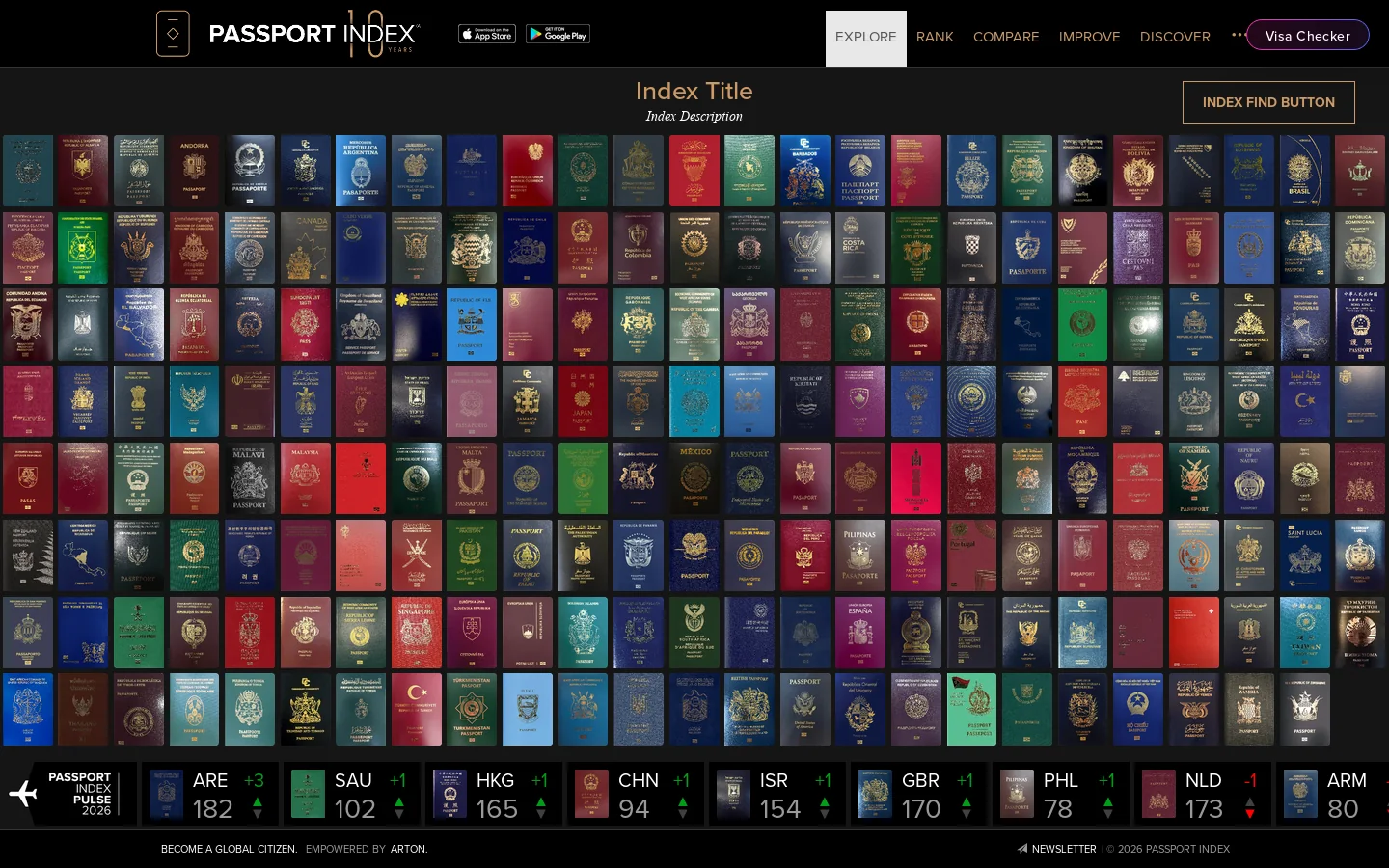Image resolution: width=1389 pixels, height=868 pixels.
Task: Select the Republic of Fiji passport
Action: click(472, 324)
